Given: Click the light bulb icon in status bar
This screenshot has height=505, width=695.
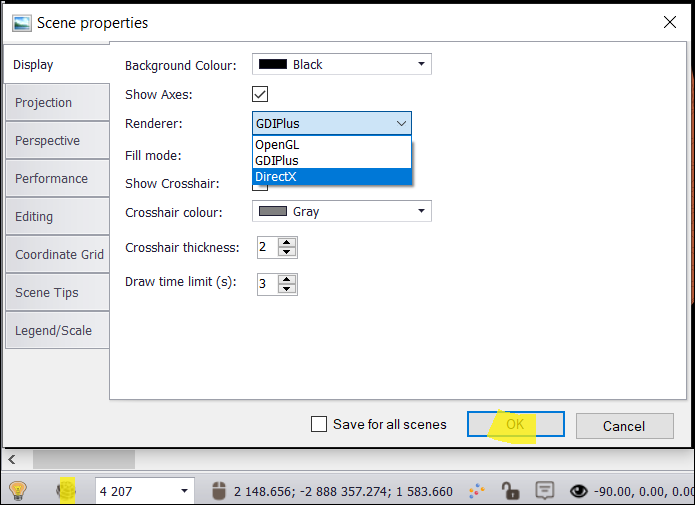Looking at the screenshot, I should pos(17,490).
